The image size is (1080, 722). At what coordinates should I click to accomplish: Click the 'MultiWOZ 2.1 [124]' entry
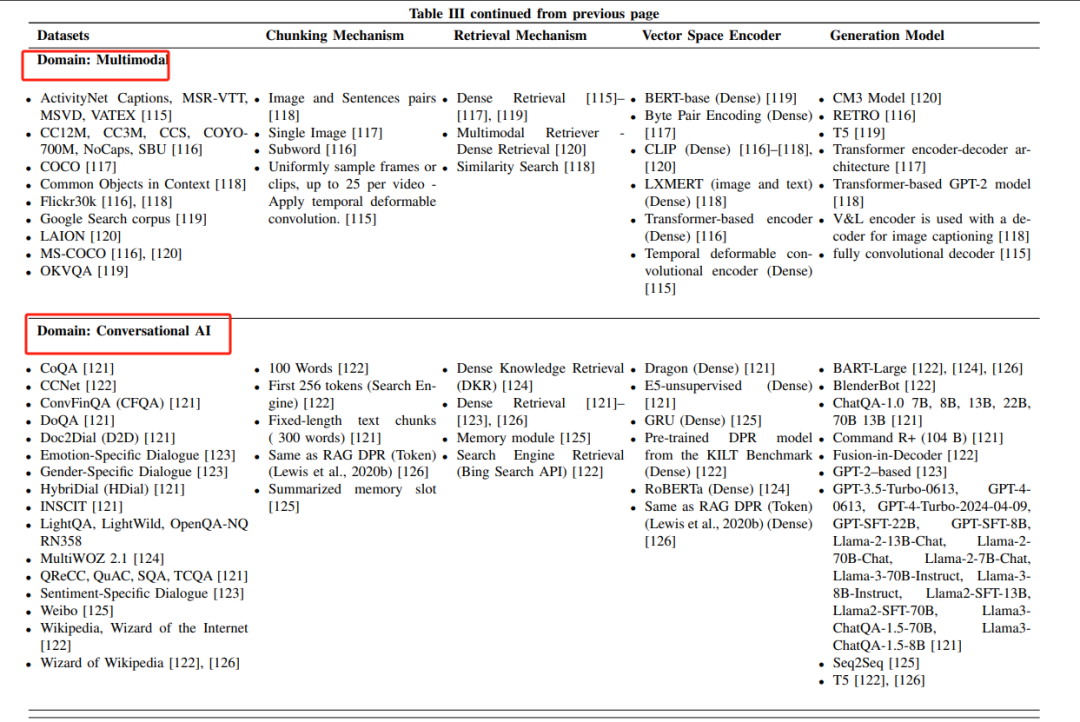(x=102, y=559)
